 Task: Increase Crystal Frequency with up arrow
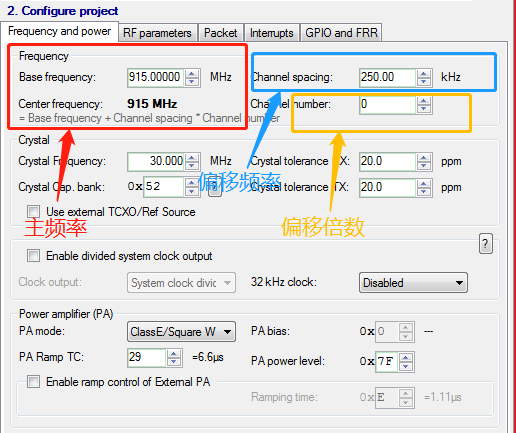192,158
